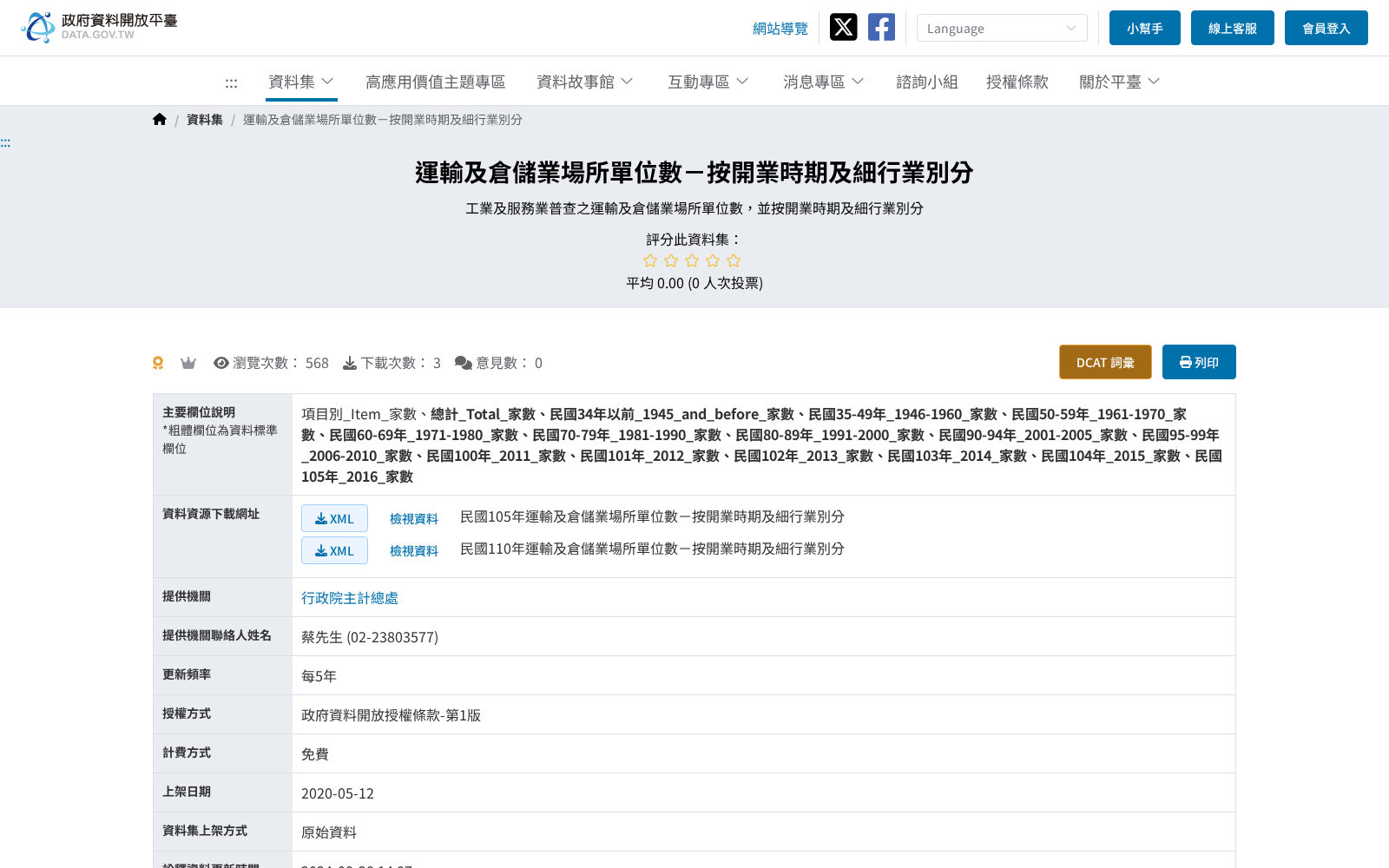Click the 線上客服 button
This screenshot has height=868, width=1389.
(x=1233, y=28)
